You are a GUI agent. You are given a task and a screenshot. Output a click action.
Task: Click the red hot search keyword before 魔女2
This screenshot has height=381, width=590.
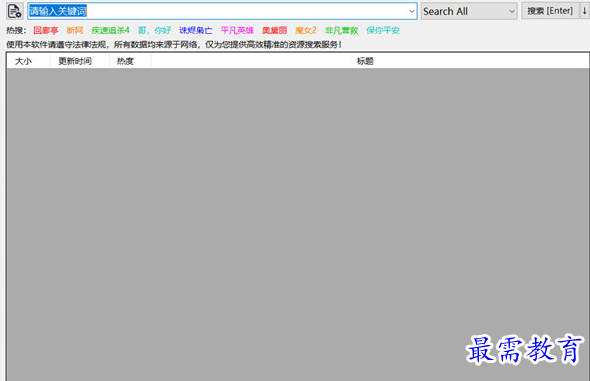(274, 30)
